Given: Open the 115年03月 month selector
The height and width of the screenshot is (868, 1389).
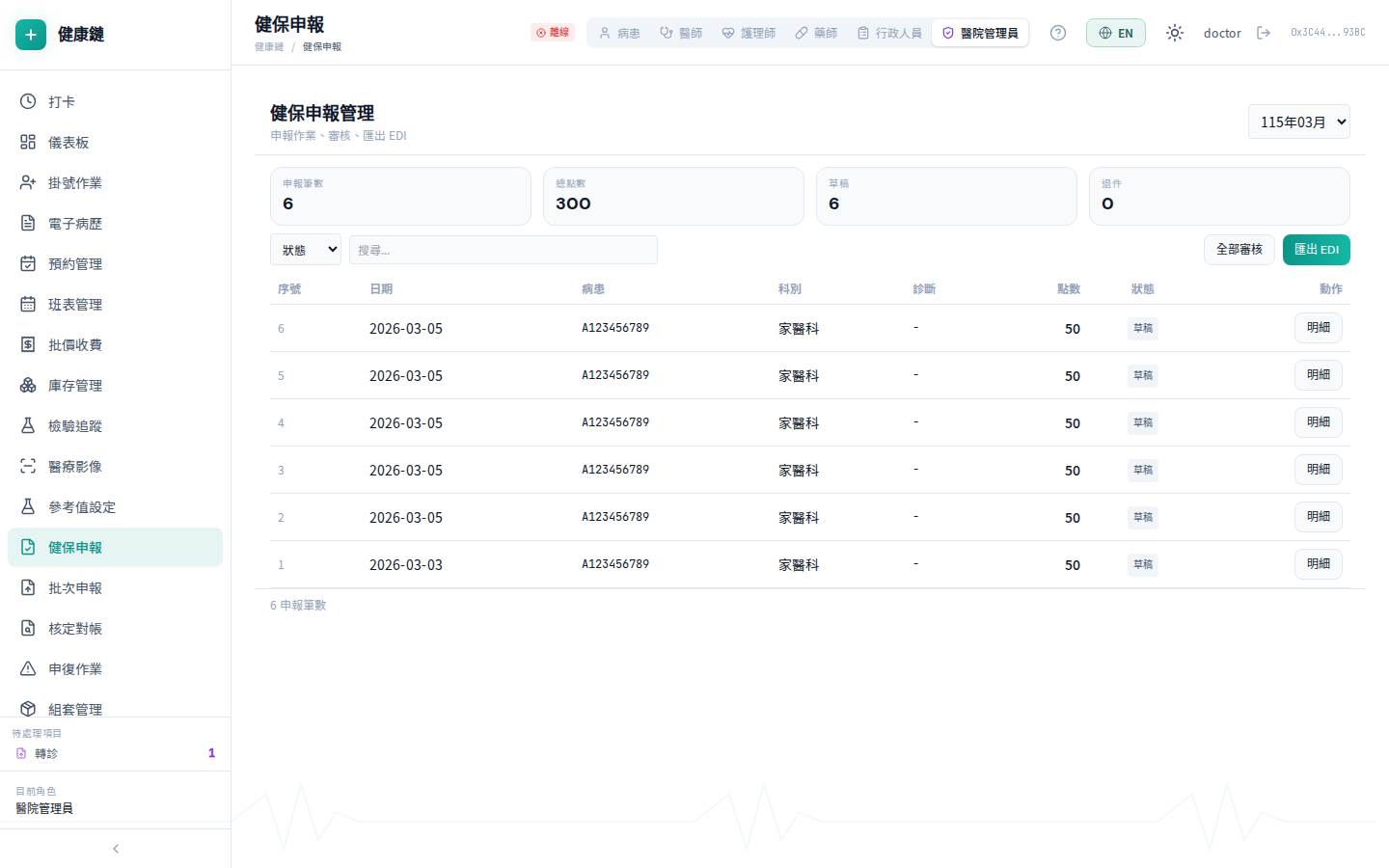Looking at the screenshot, I should (1299, 122).
